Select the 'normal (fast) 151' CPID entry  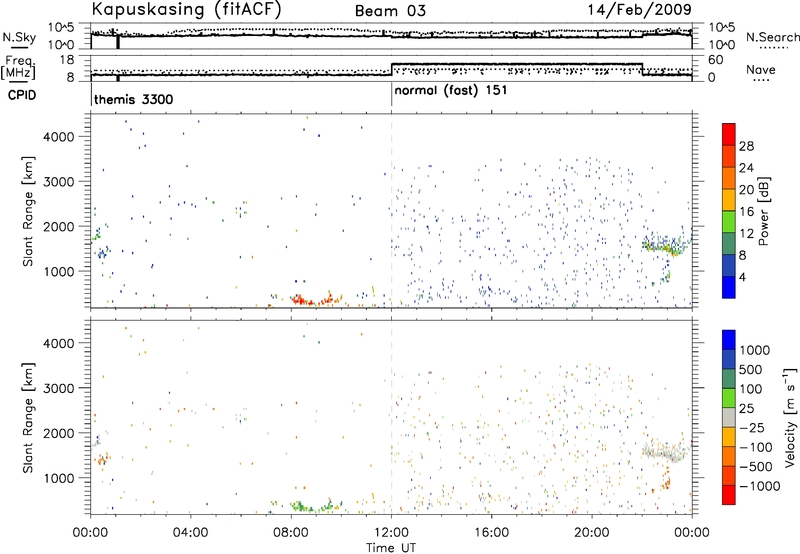(x=451, y=91)
